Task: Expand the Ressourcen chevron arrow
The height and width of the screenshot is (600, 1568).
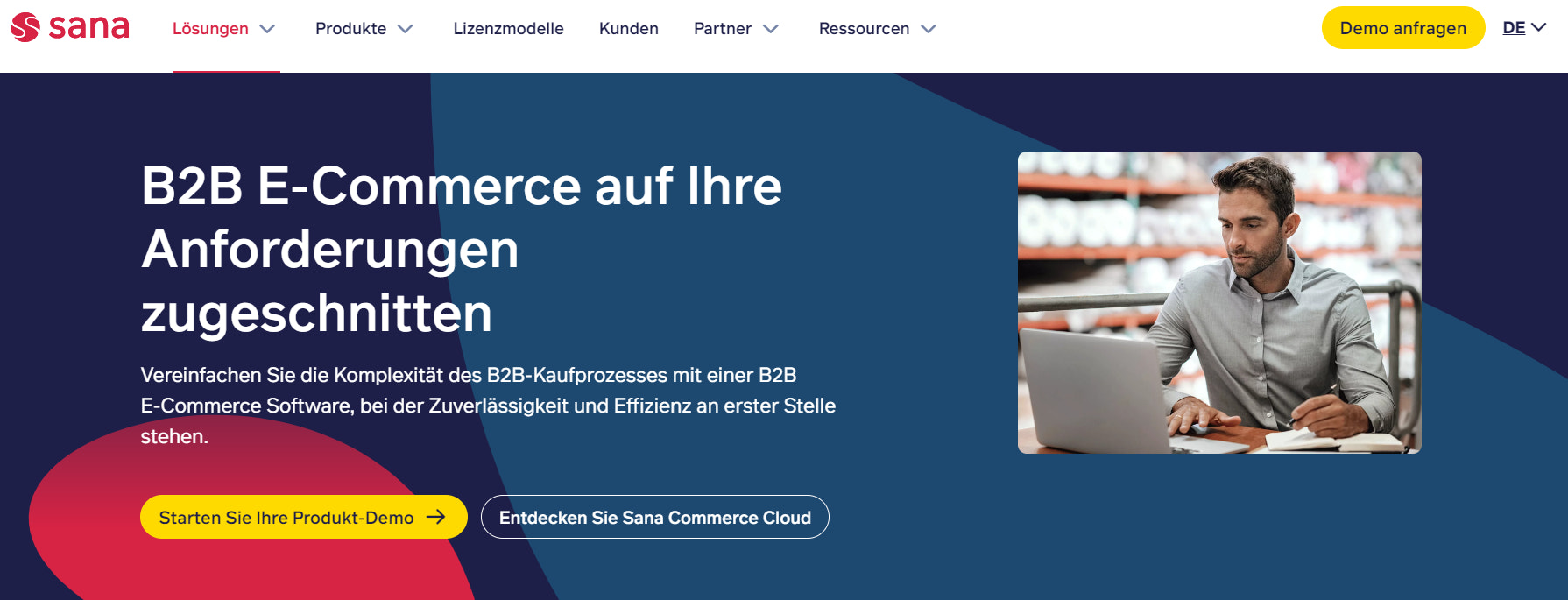Action: click(929, 29)
